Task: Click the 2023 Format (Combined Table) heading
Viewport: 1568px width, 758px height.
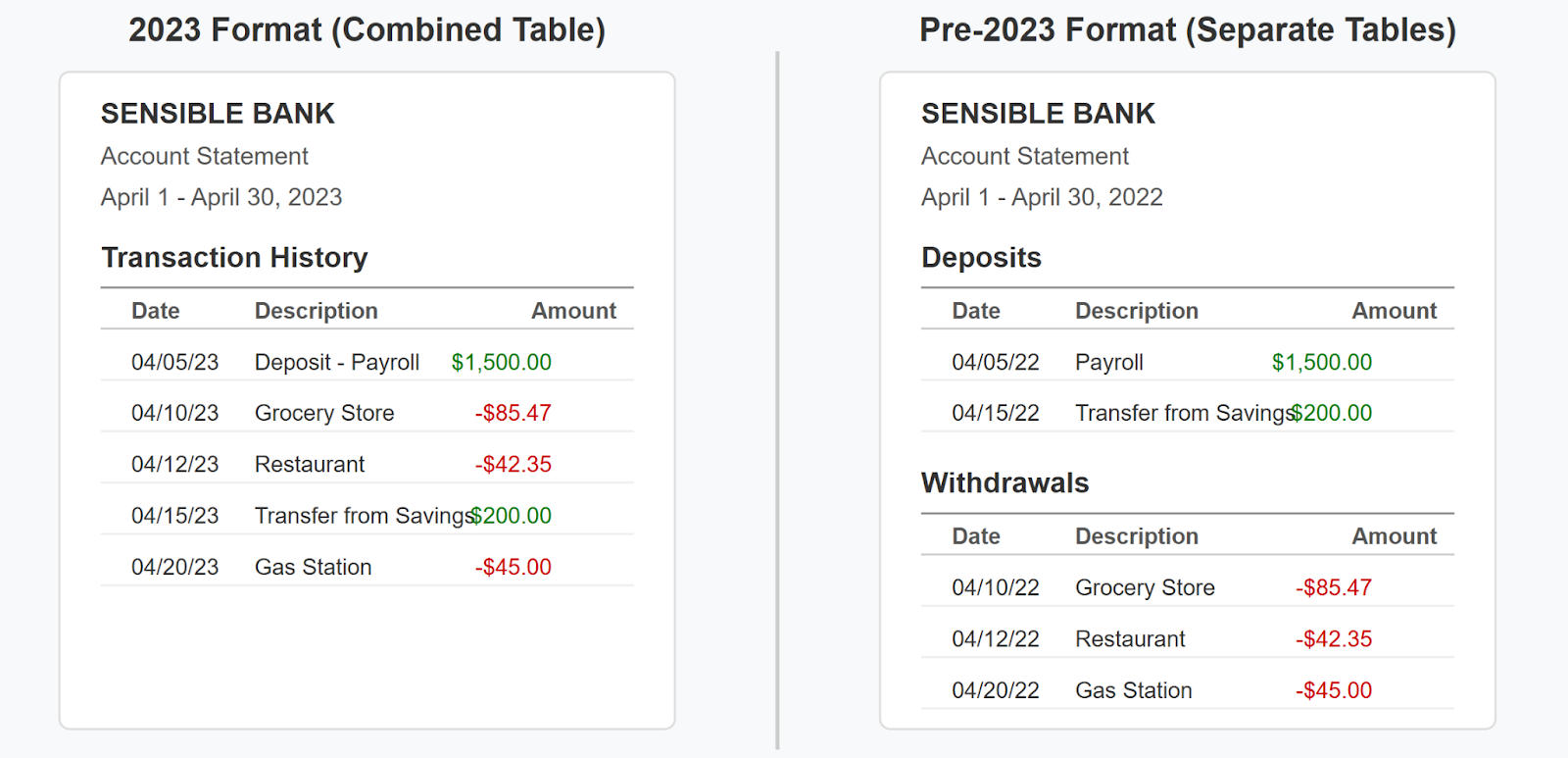Action: [367, 30]
